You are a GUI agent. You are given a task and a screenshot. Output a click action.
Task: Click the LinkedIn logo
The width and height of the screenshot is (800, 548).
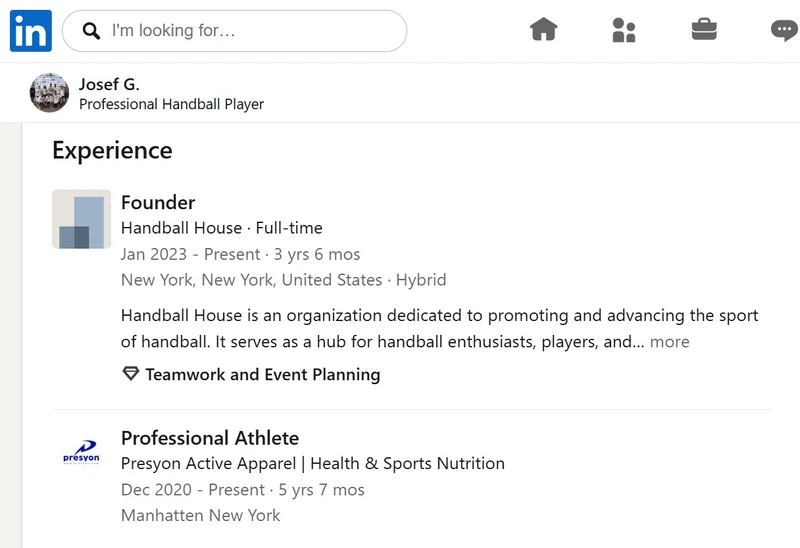pyautogui.click(x=31, y=31)
